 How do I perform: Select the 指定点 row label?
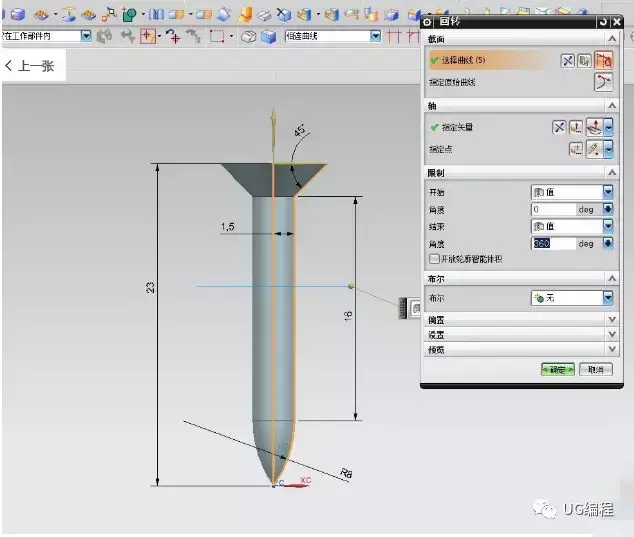coord(441,149)
